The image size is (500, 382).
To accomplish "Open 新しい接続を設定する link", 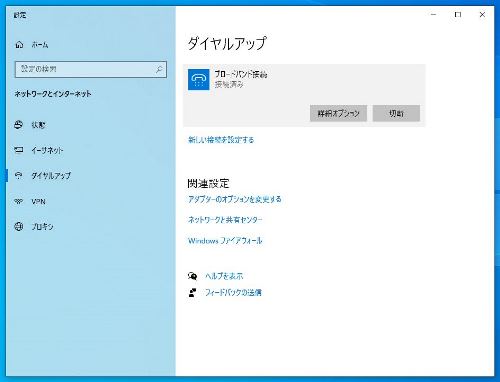I will [221, 140].
